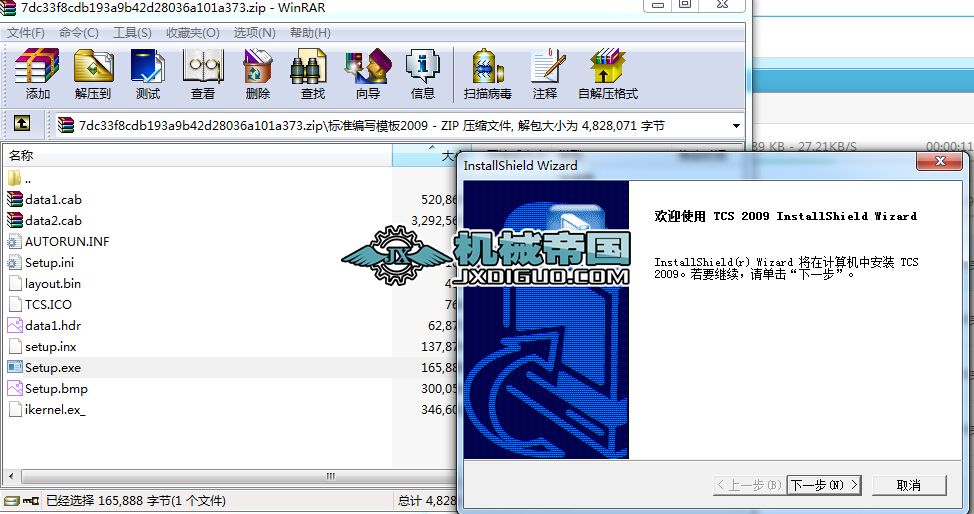
Task: Sort by the Name (名称) column header
Action: pyautogui.click(x=198, y=155)
